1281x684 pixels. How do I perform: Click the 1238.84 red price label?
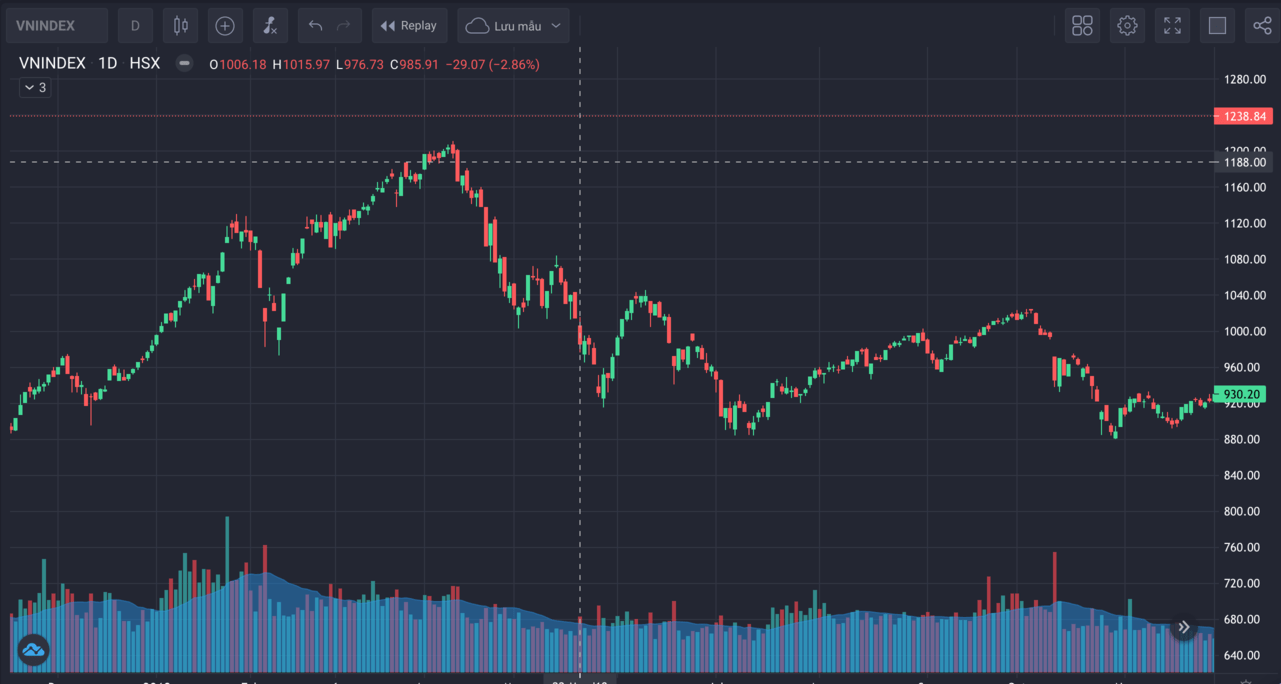point(1243,116)
